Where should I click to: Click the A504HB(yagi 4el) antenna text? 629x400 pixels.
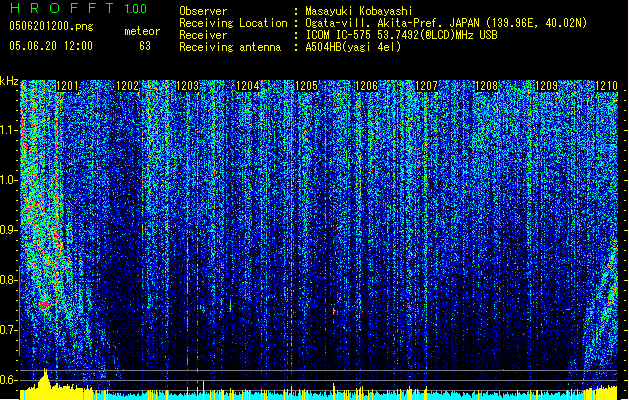click(353, 47)
